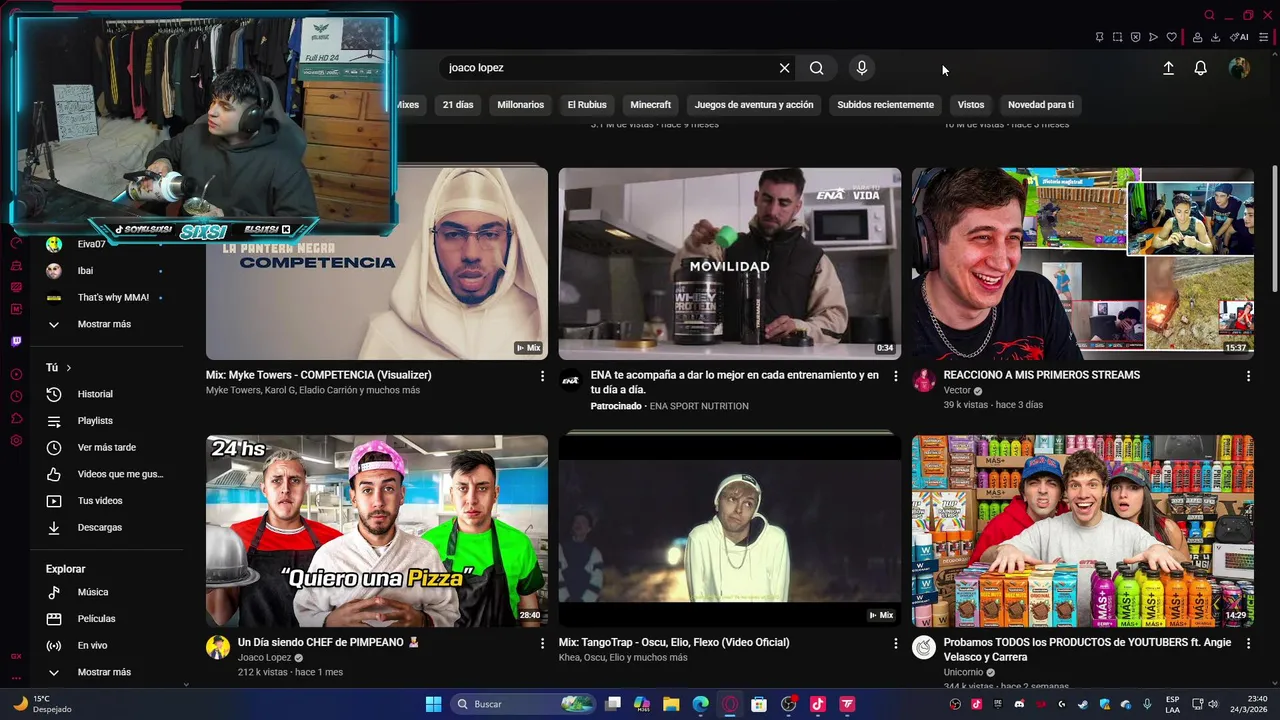
Task: Open options menu for Myke Towers COMPETENCIA mix
Action: (542, 376)
